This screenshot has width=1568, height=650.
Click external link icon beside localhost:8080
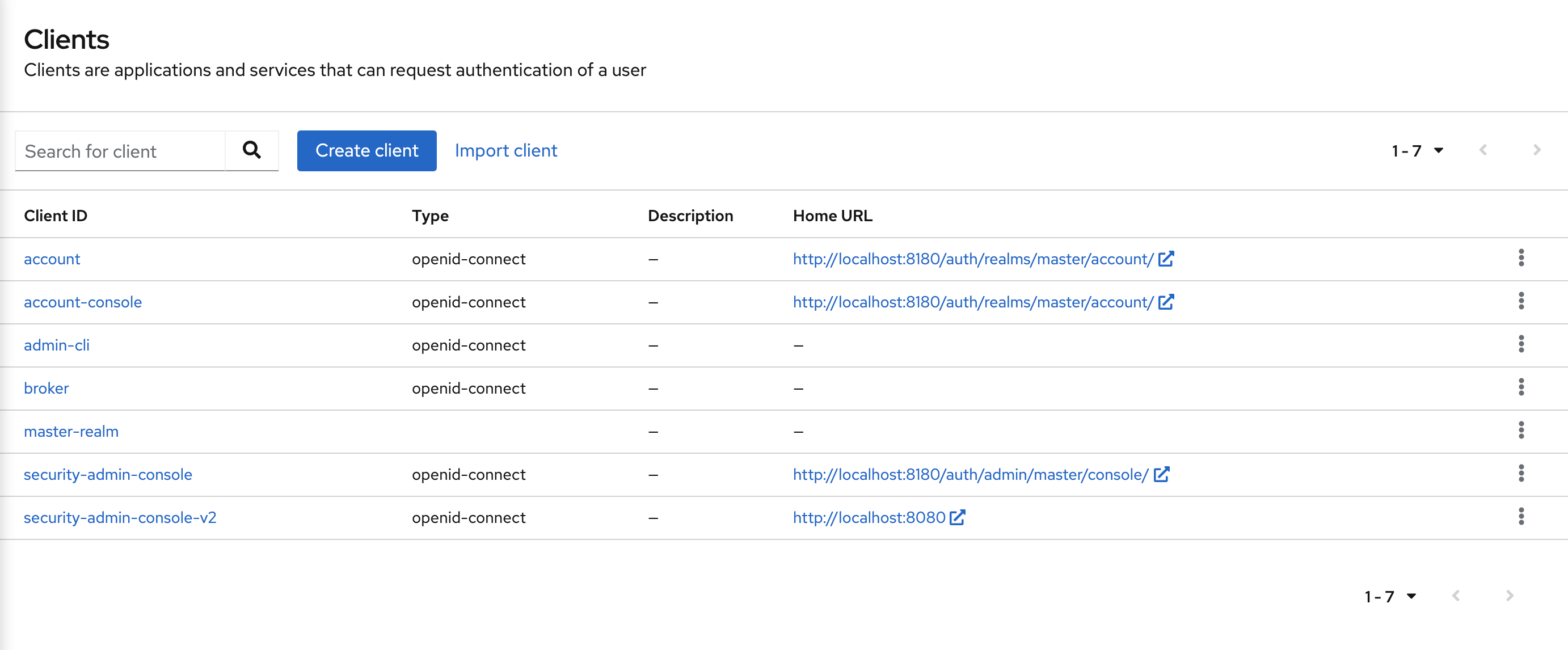957,517
